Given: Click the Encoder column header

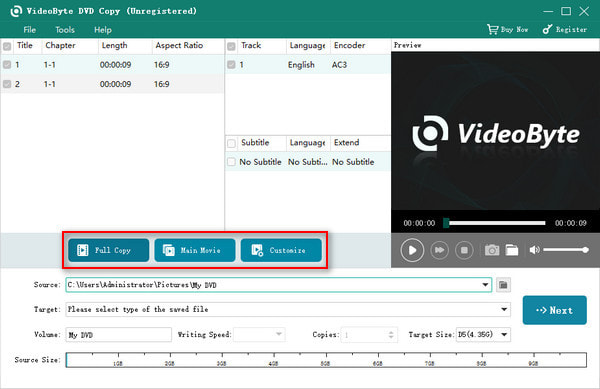Looking at the screenshot, I should [349, 46].
